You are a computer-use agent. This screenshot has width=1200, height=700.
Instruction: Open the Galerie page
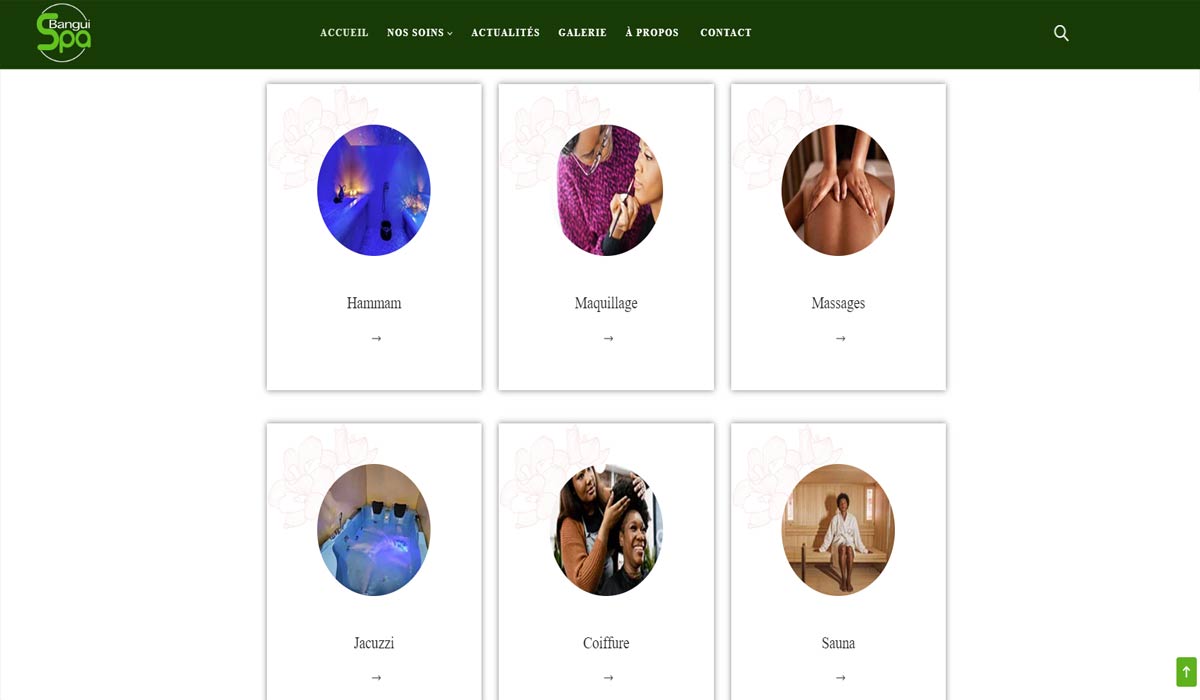[582, 33]
